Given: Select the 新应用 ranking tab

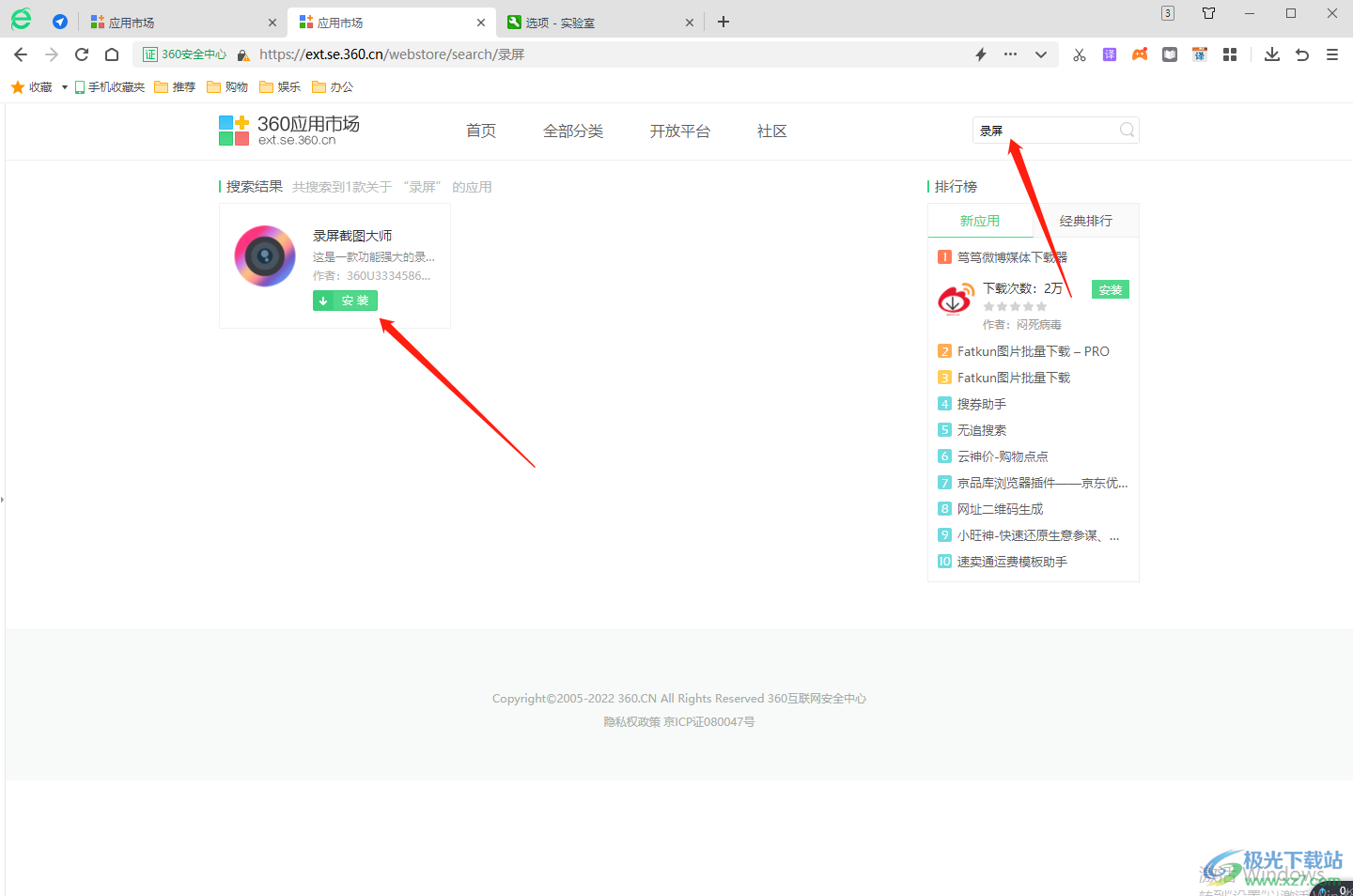Looking at the screenshot, I should point(980,221).
